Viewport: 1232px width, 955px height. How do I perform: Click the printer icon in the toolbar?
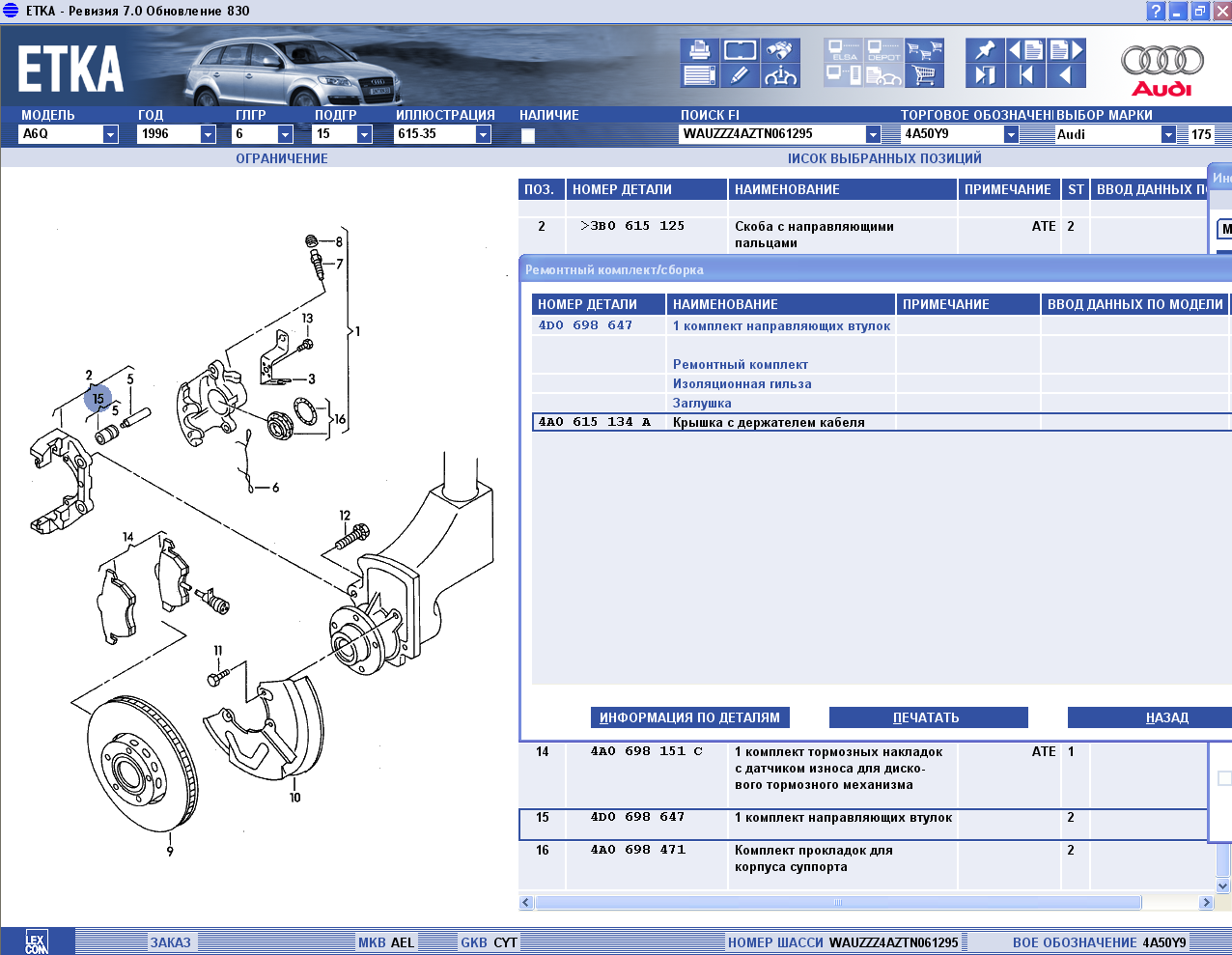699,50
